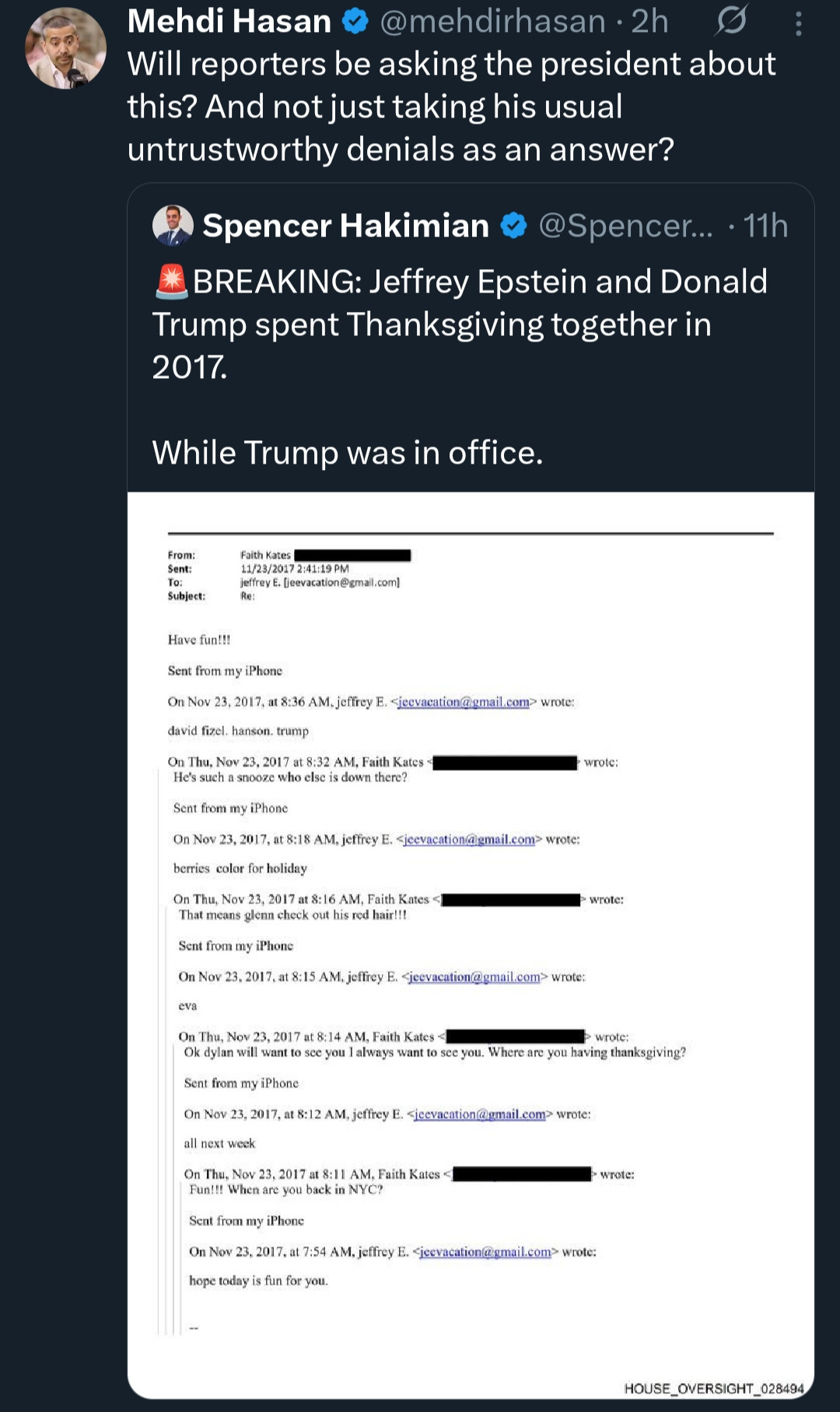Tap Mehdi Hasan's blue verified badge
This screenshot has width=840, height=1412.
[355, 22]
